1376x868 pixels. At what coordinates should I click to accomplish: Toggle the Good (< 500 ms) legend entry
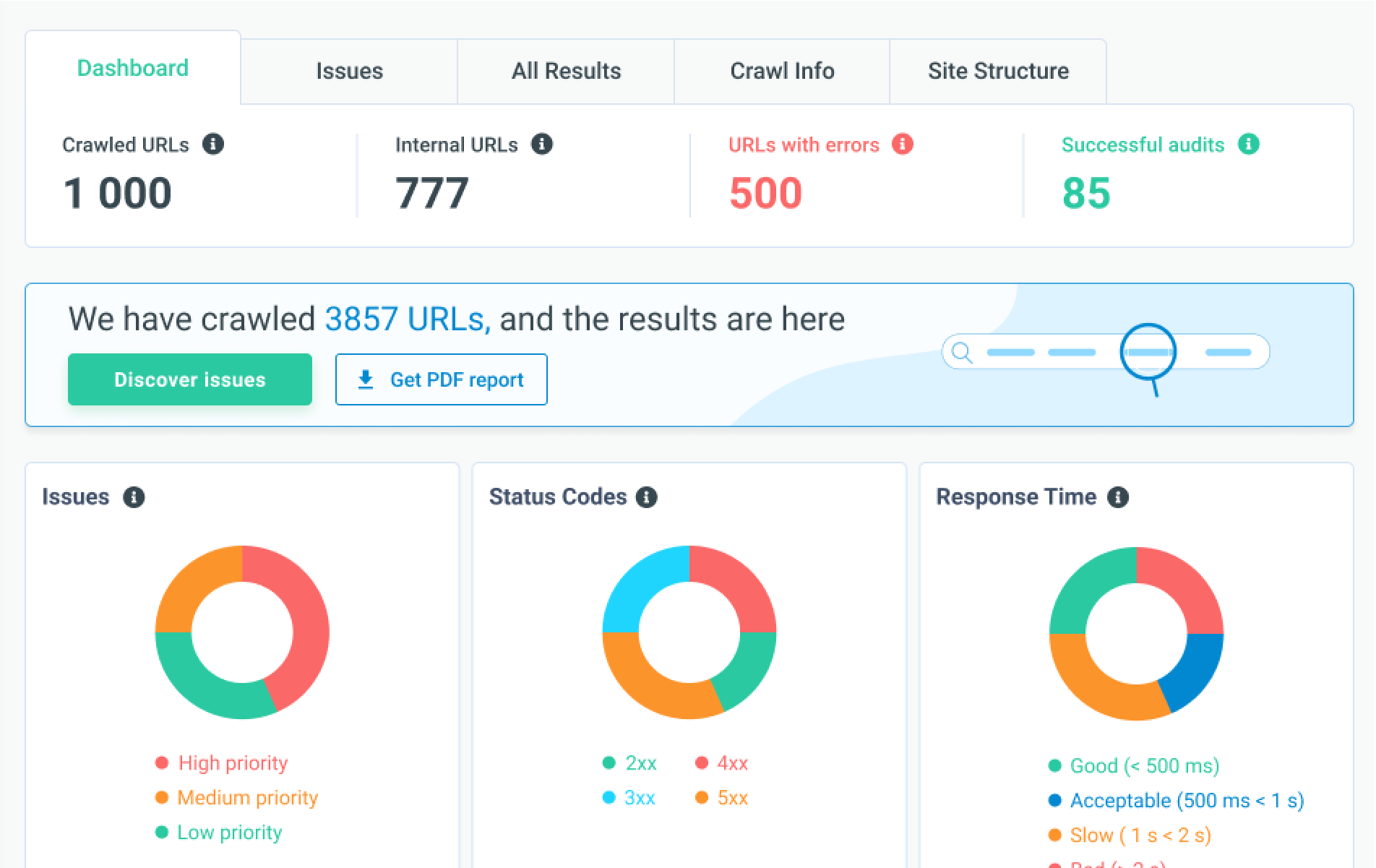[x=1143, y=765]
